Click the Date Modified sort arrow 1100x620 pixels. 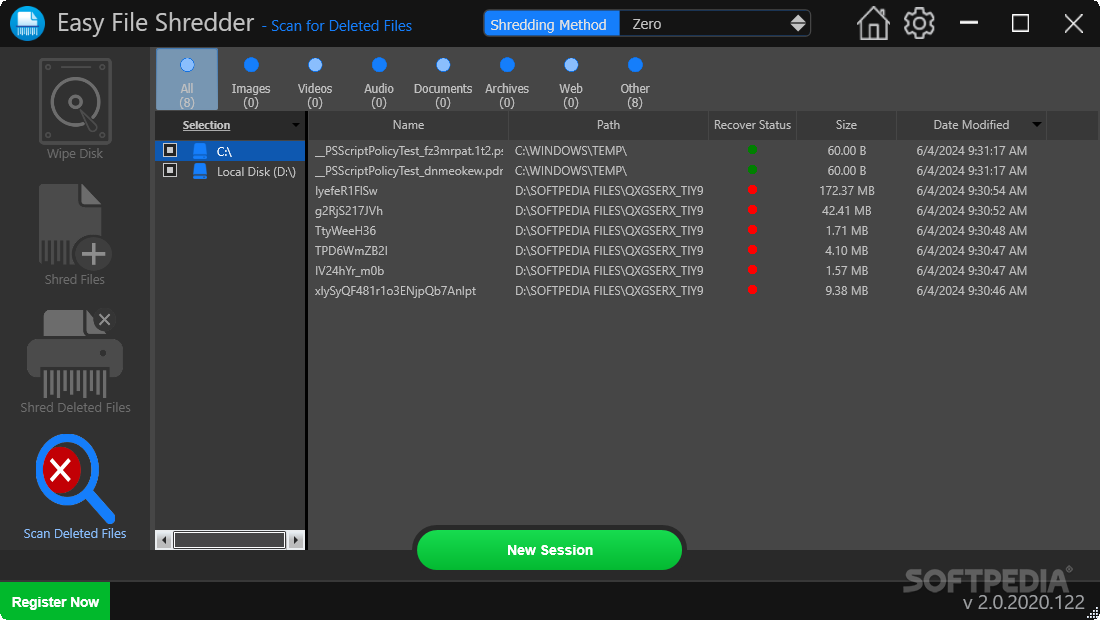(1036, 125)
